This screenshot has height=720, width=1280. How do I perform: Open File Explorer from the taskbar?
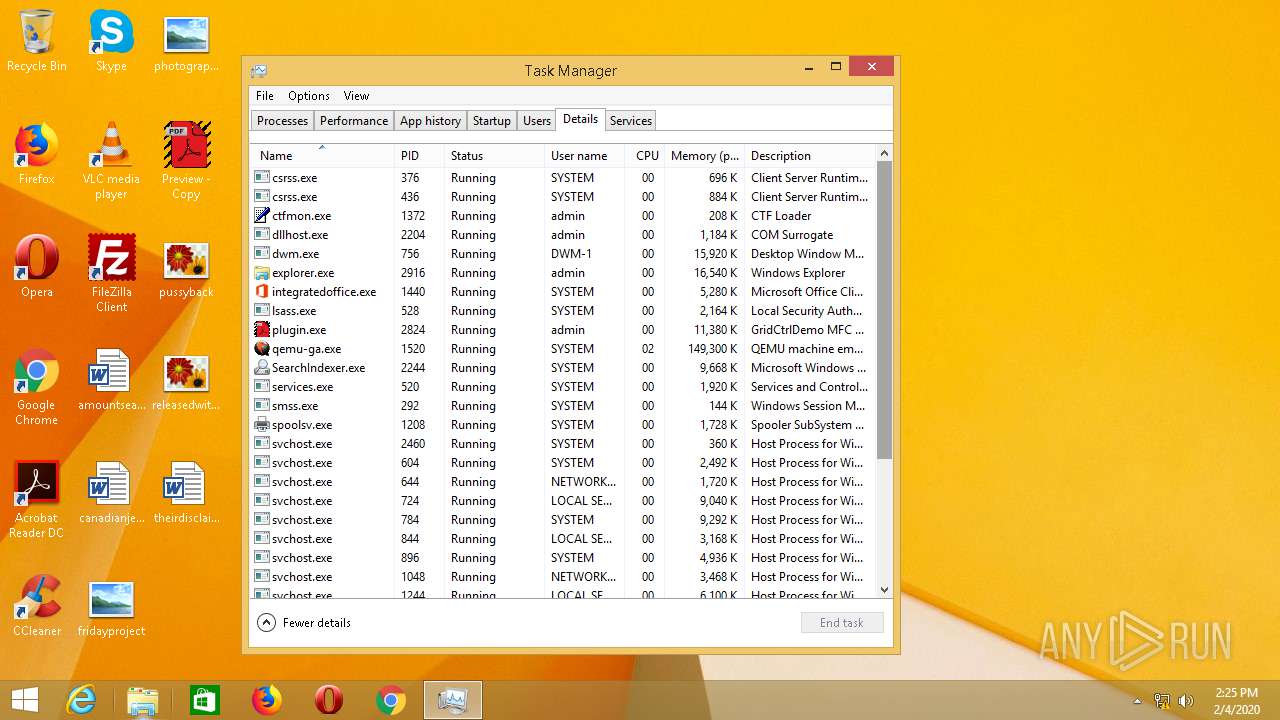click(x=143, y=700)
